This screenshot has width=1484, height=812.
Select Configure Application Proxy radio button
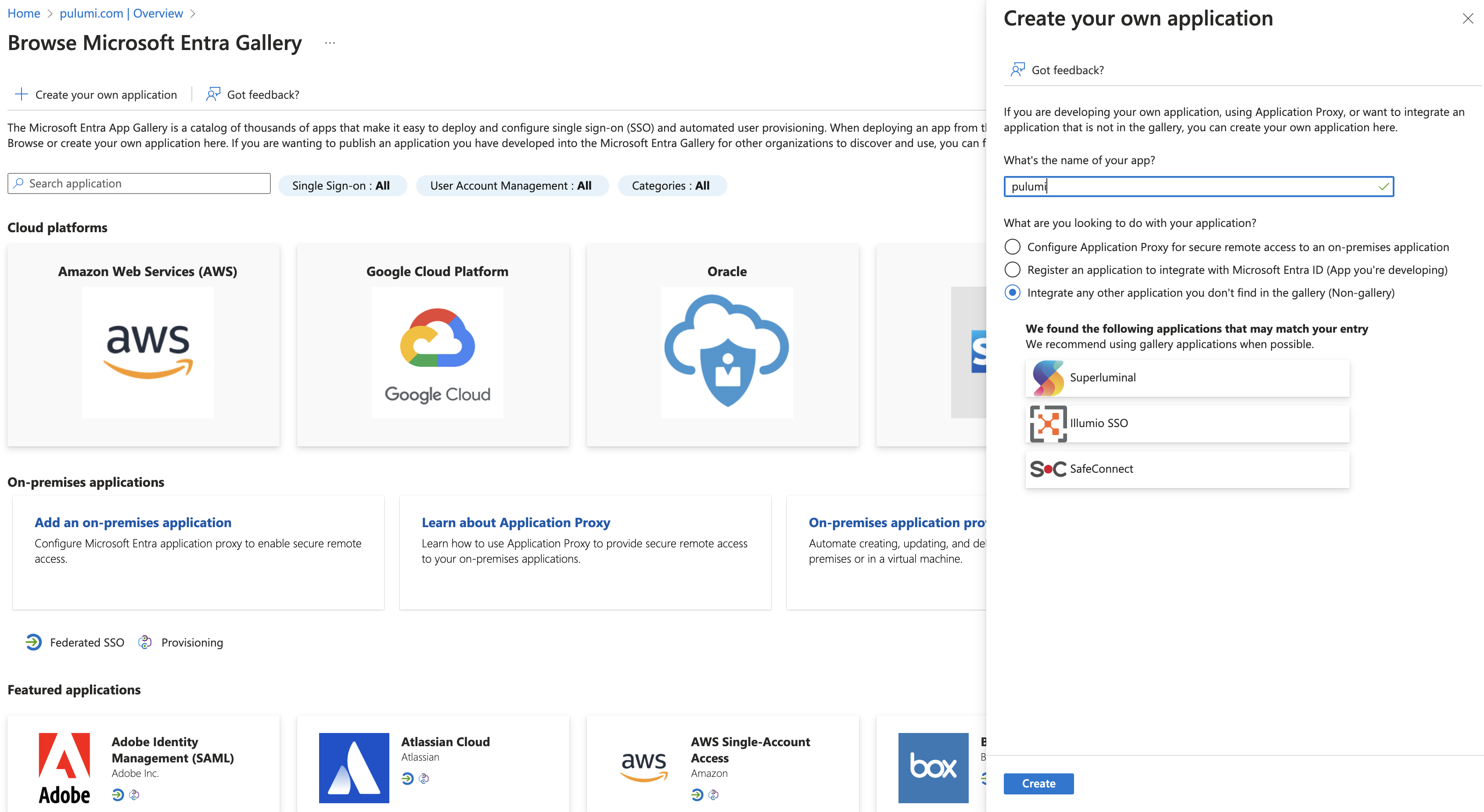click(x=1013, y=246)
